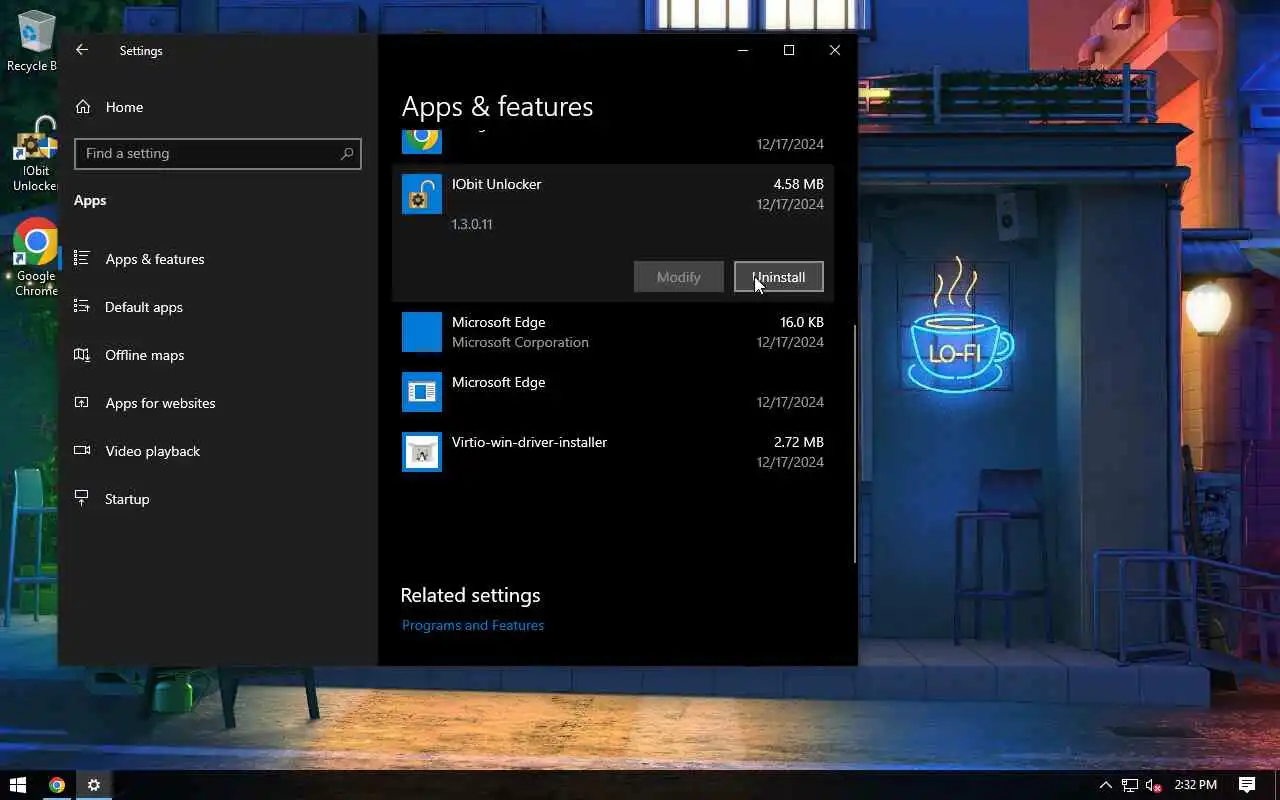Screen dimensions: 1280x800
Task: Uninstall IObit Unlocker
Action: click(778, 277)
